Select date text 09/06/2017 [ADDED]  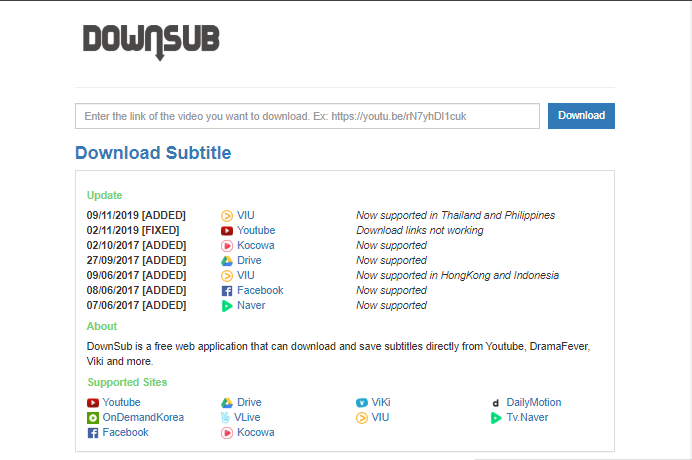(136, 275)
